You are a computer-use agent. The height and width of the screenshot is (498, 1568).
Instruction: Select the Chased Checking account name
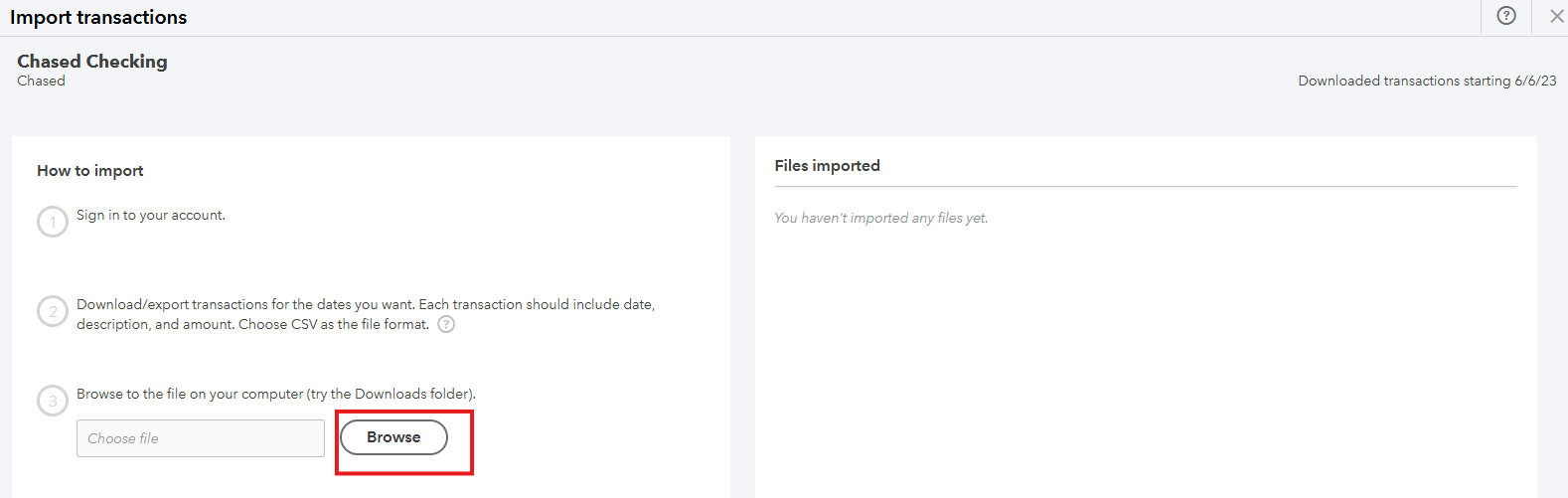pyautogui.click(x=92, y=62)
